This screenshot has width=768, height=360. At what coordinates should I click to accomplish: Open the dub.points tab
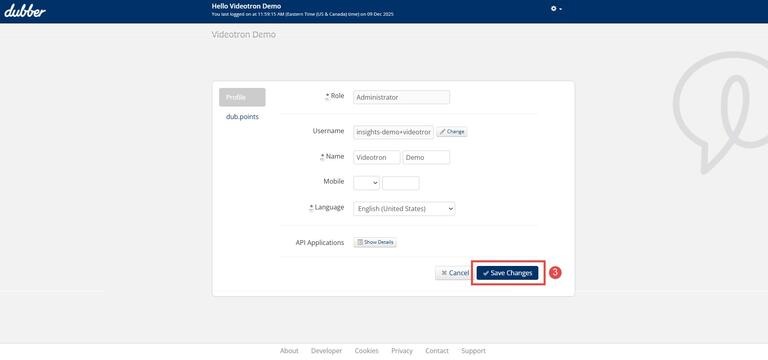pyautogui.click(x=242, y=117)
